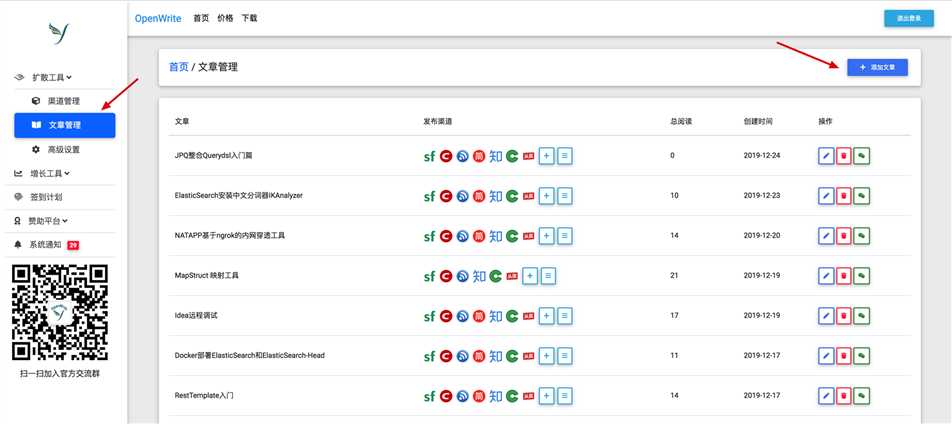Screen dimensions: 952x424
Task: Click WeChat icon in Idea远程调试 row
Action: (862, 316)
